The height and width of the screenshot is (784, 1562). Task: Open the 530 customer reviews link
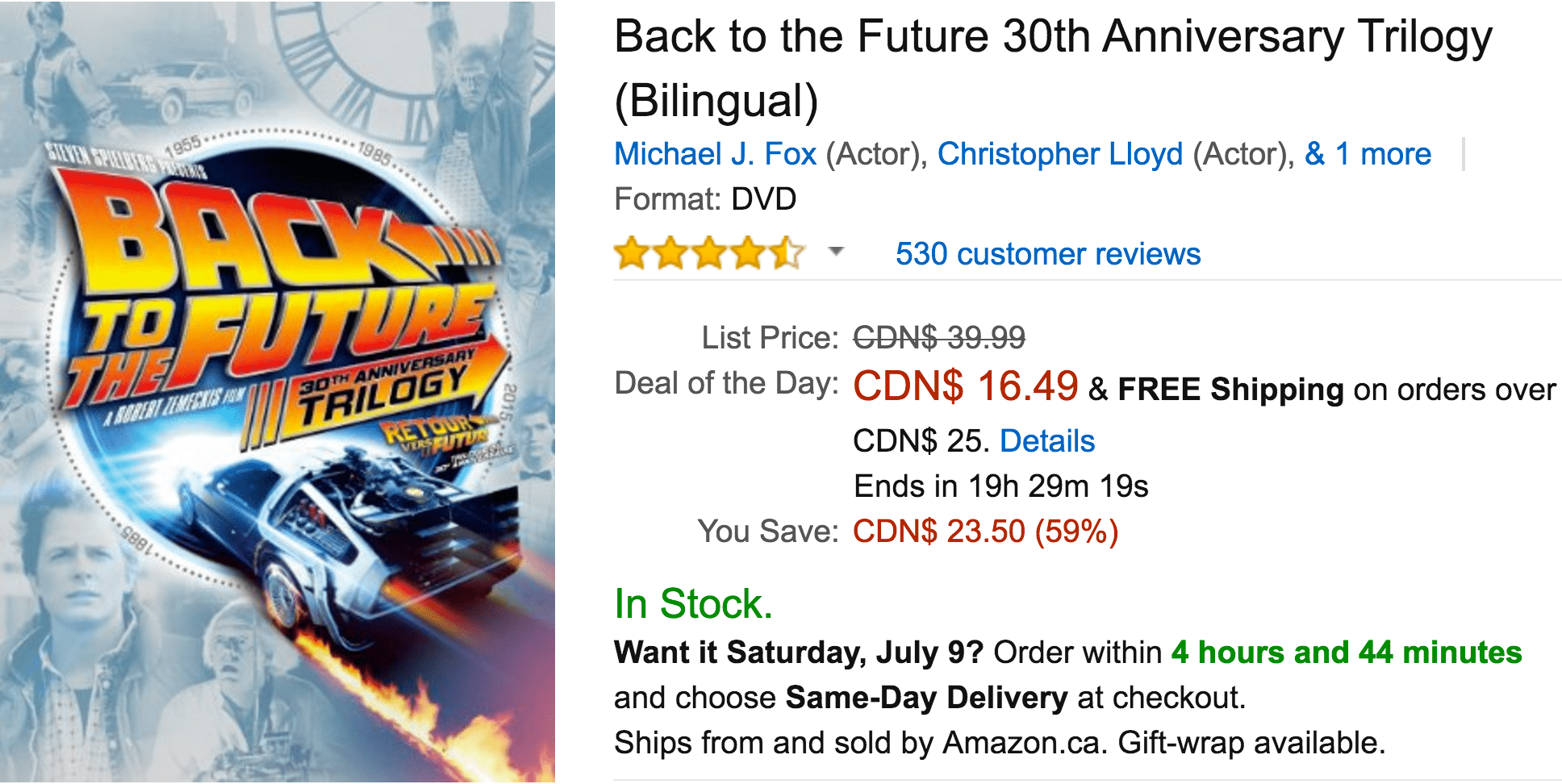[x=1048, y=254]
